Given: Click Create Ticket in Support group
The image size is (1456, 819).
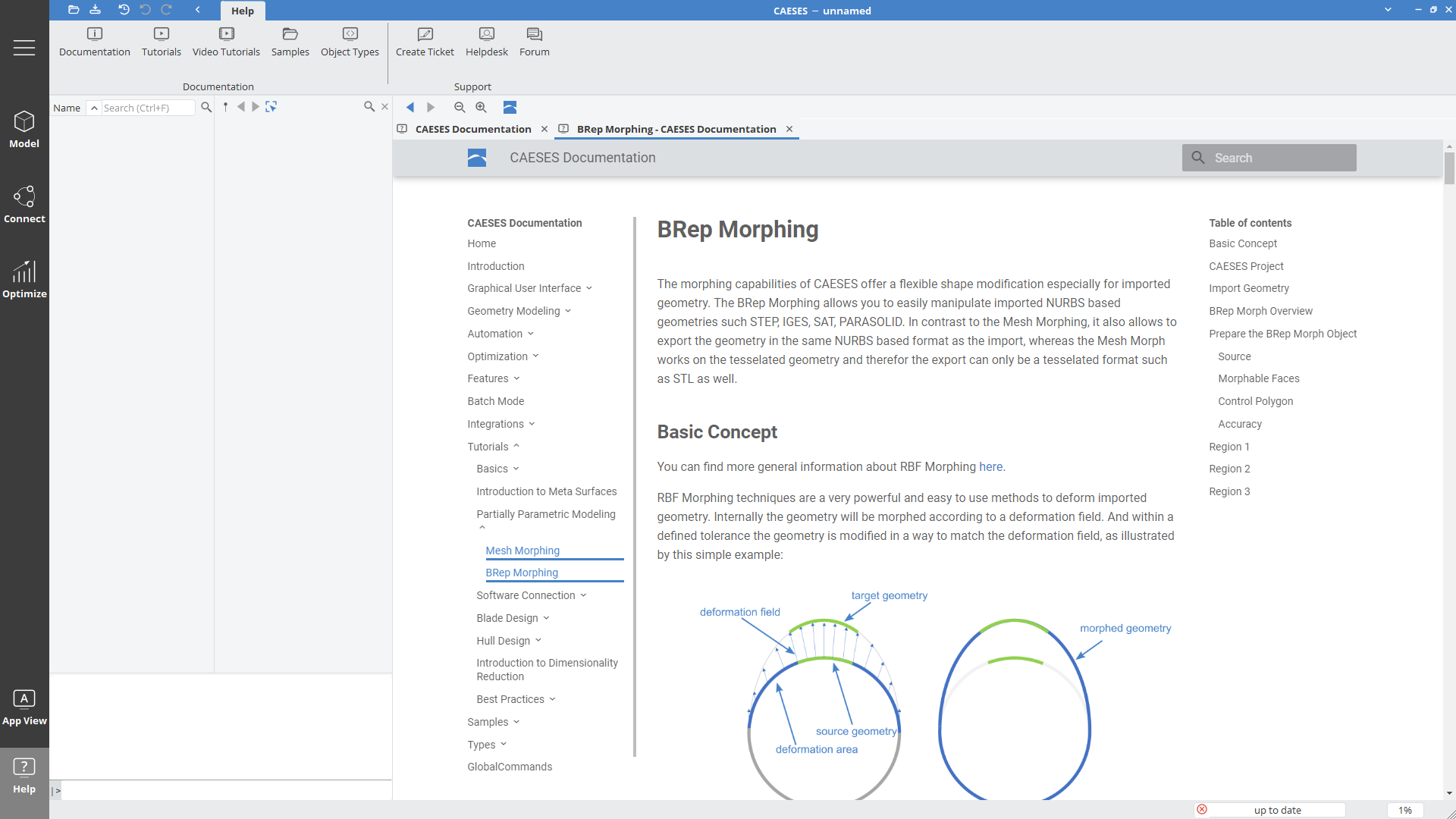Looking at the screenshot, I should [425, 42].
